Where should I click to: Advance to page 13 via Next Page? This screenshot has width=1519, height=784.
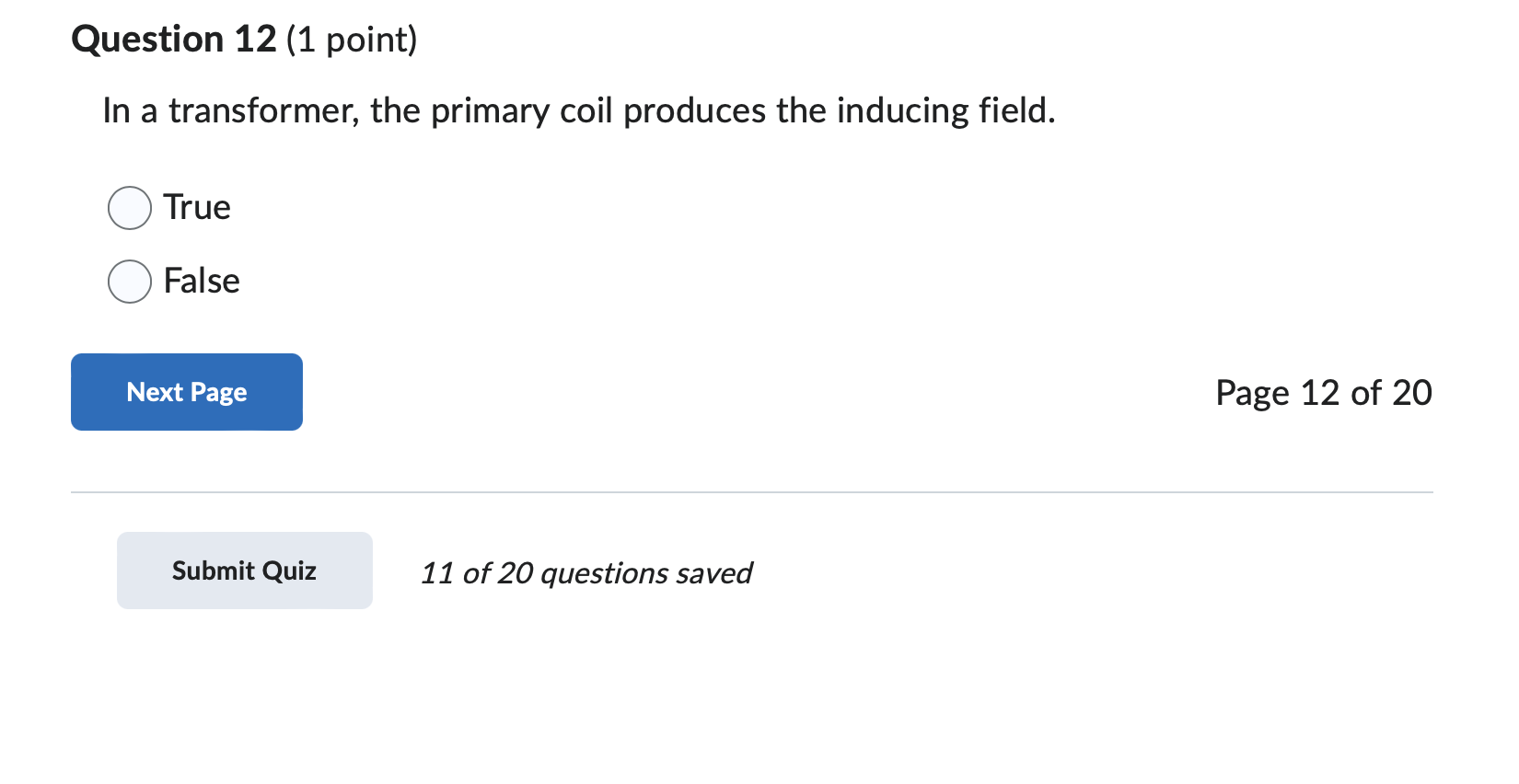tap(186, 391)
